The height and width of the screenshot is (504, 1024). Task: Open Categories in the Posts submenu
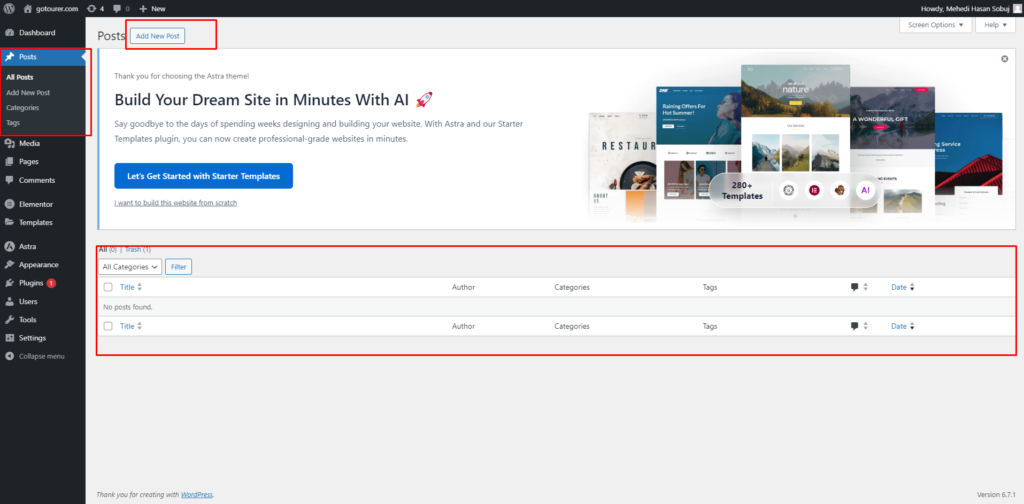pyautogui.click(x=23, y=108)
